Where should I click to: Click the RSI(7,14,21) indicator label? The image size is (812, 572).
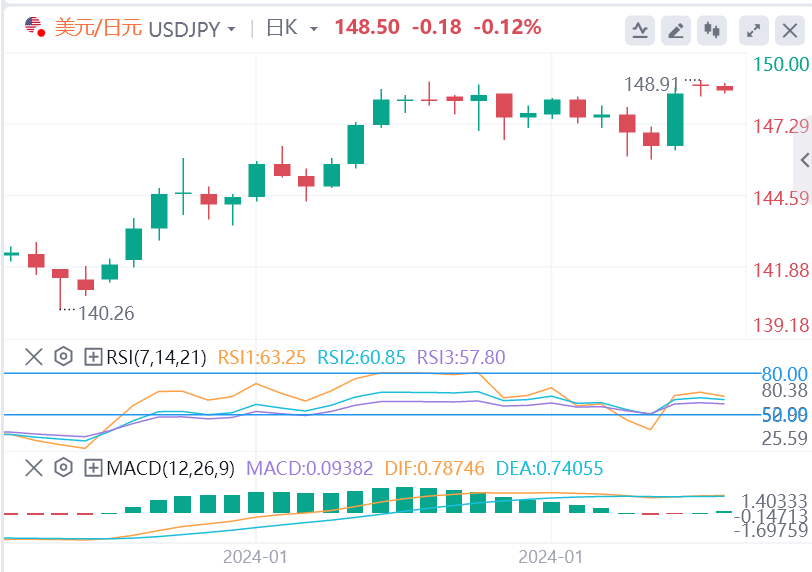point(155,356)
